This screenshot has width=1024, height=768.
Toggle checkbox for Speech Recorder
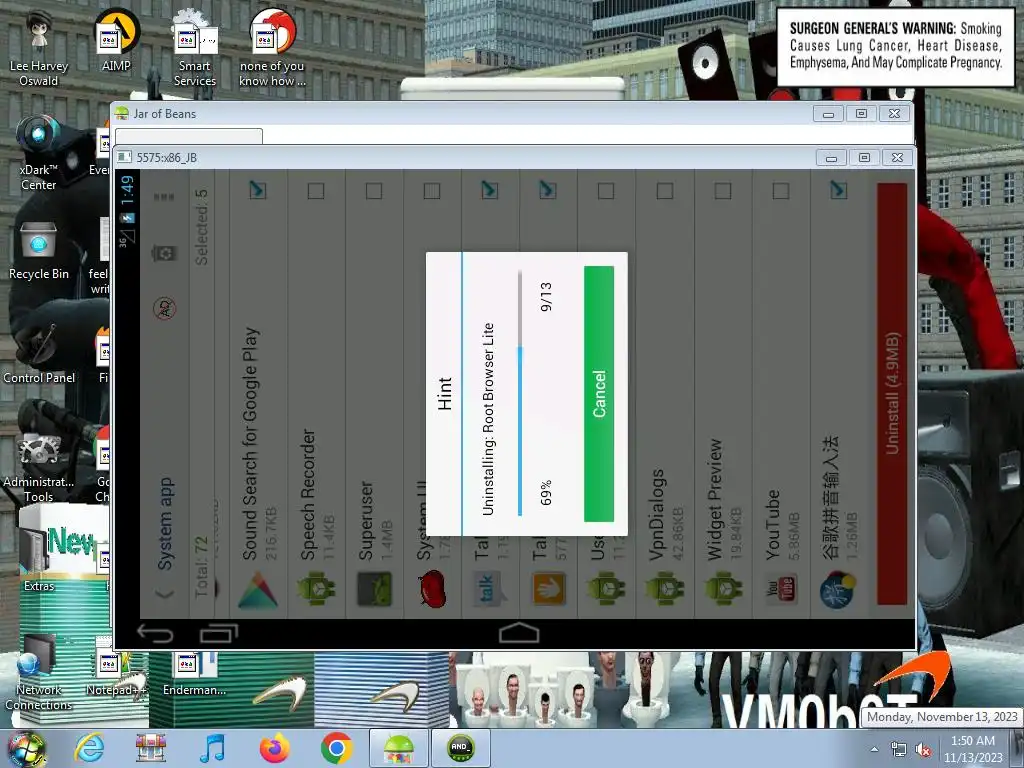click(x=316, y=191)
